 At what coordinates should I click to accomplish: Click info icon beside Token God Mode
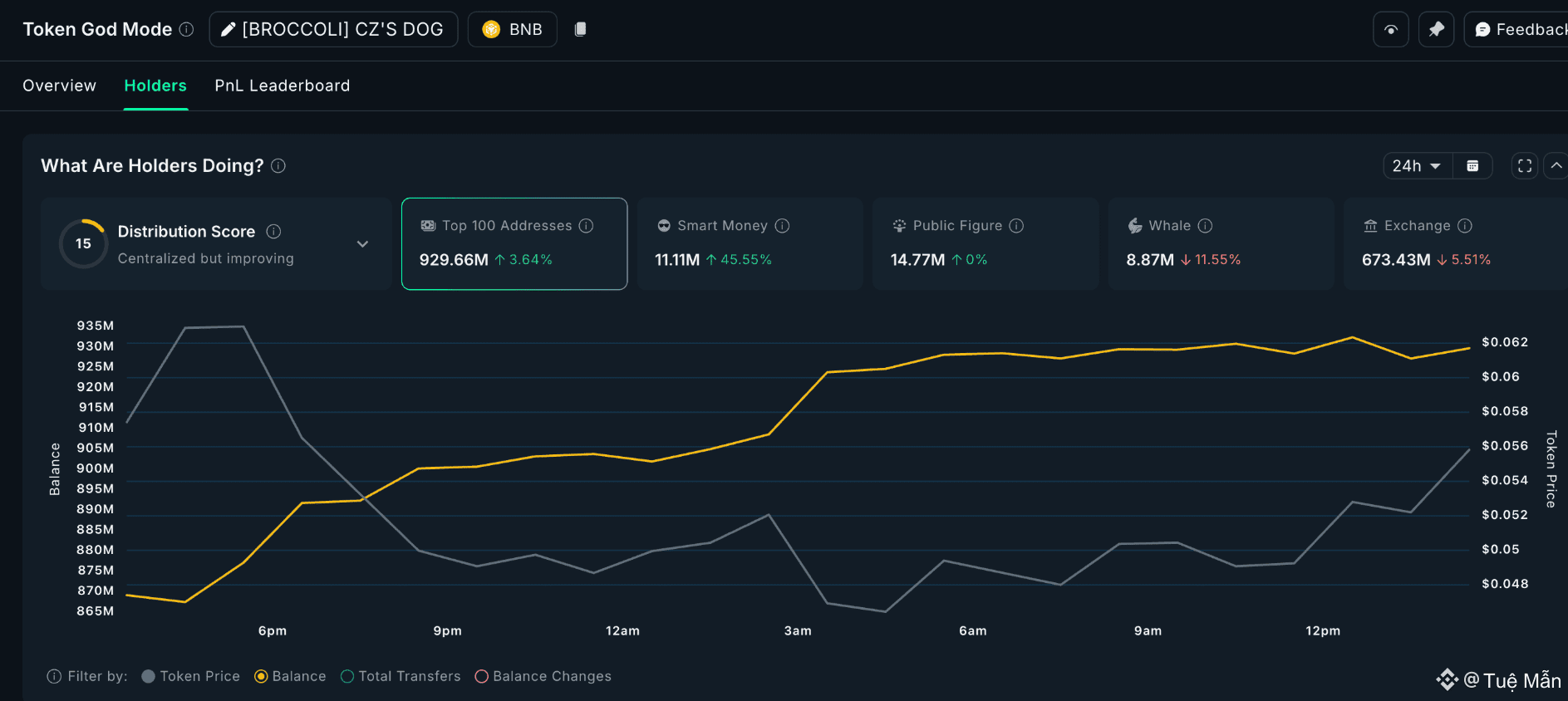pos(187,29)
